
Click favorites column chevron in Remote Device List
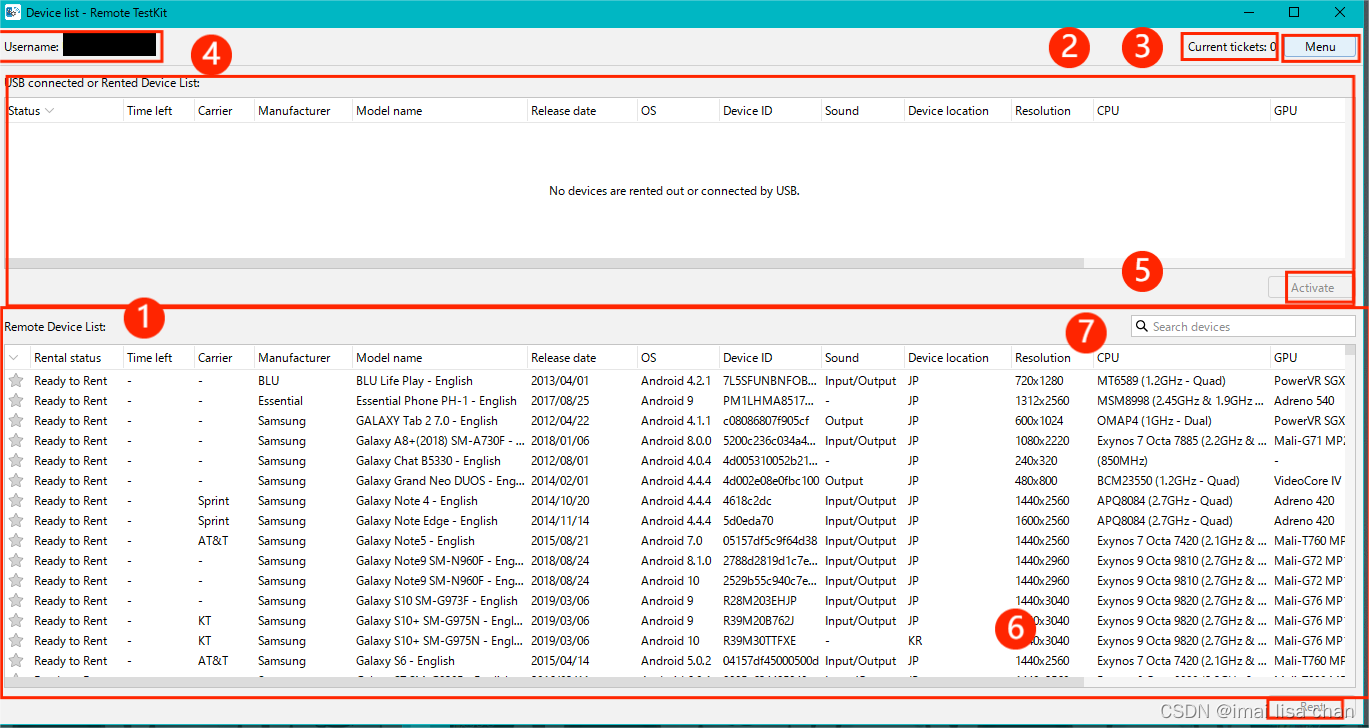tap(14, 357)
